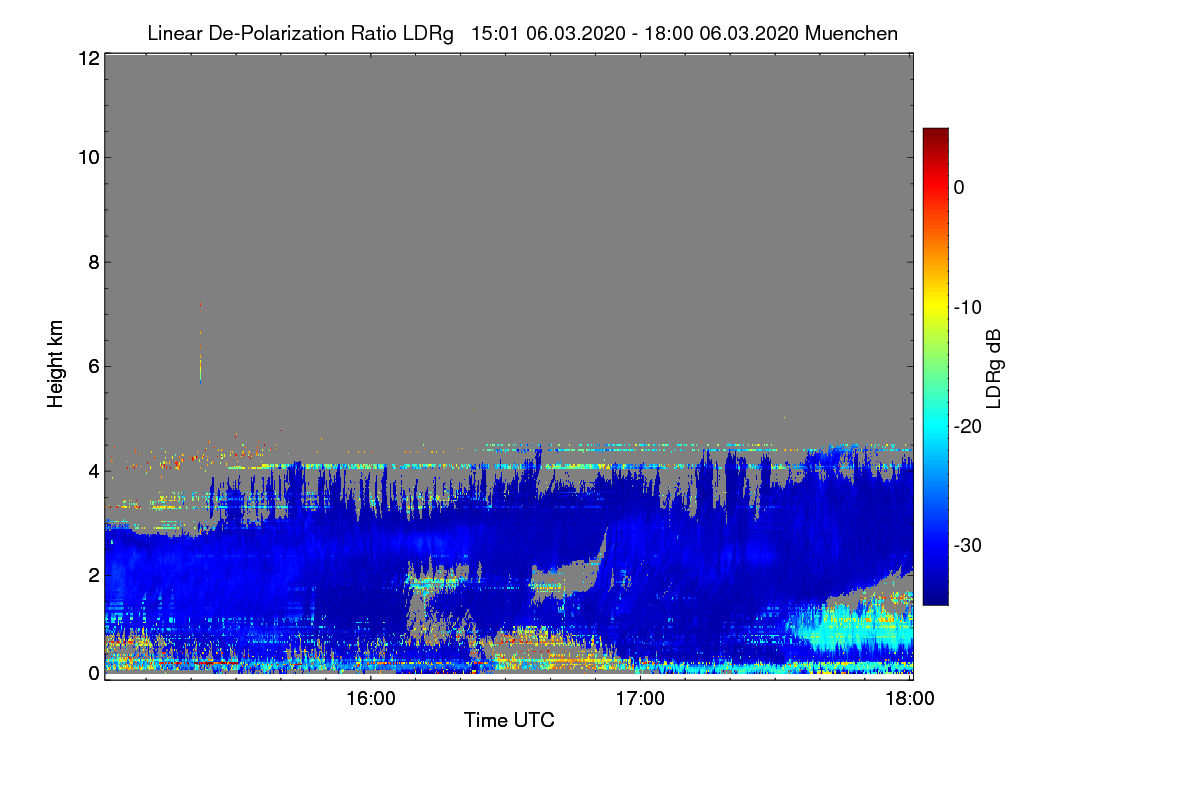Click the height tick label 2
Screen dimensions: 1200x800
click(x=92, y=574)
